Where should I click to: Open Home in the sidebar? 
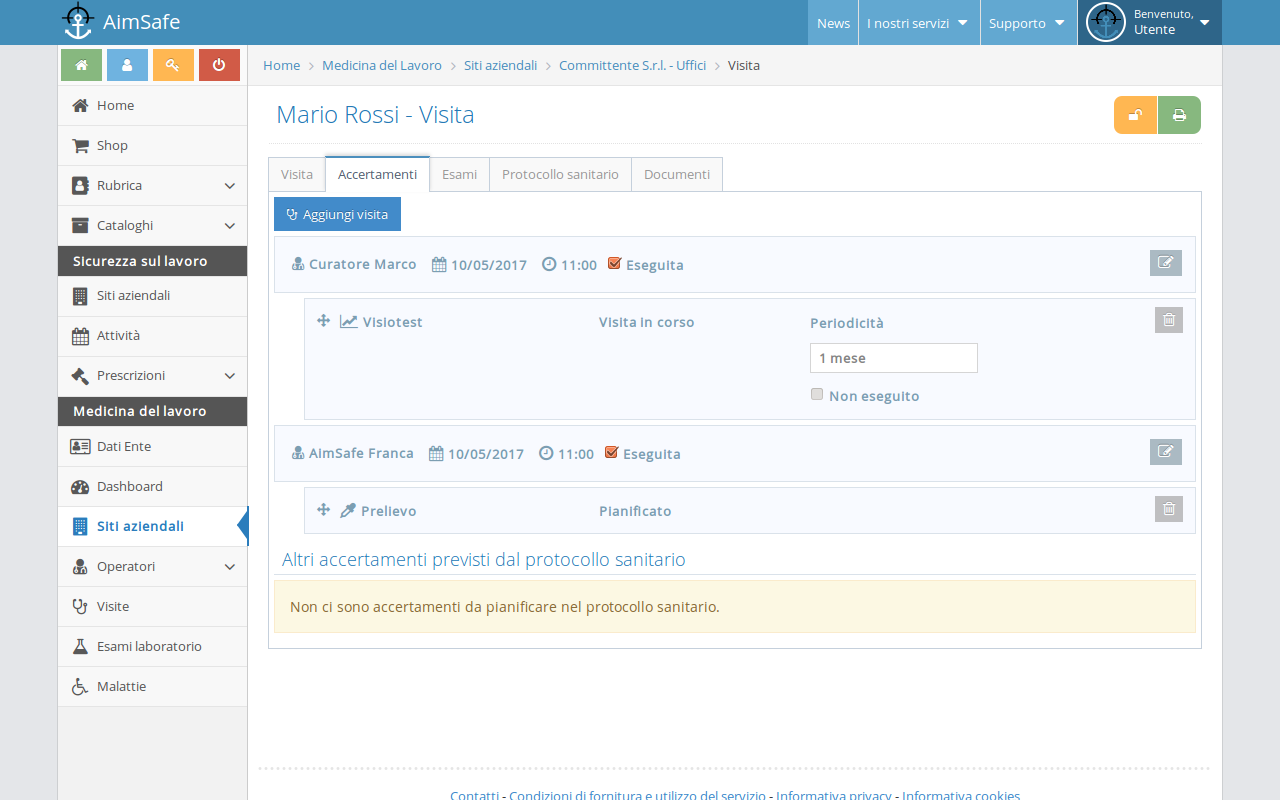(152, 106)
